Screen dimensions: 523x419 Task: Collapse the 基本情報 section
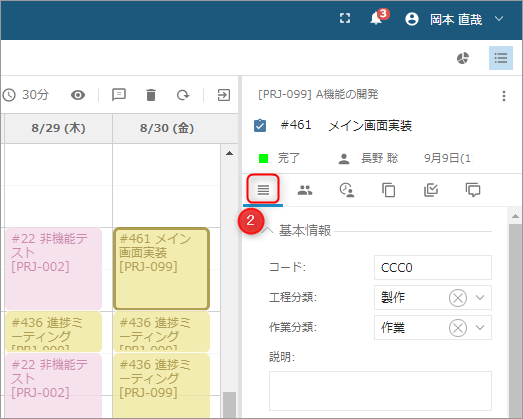268,231
